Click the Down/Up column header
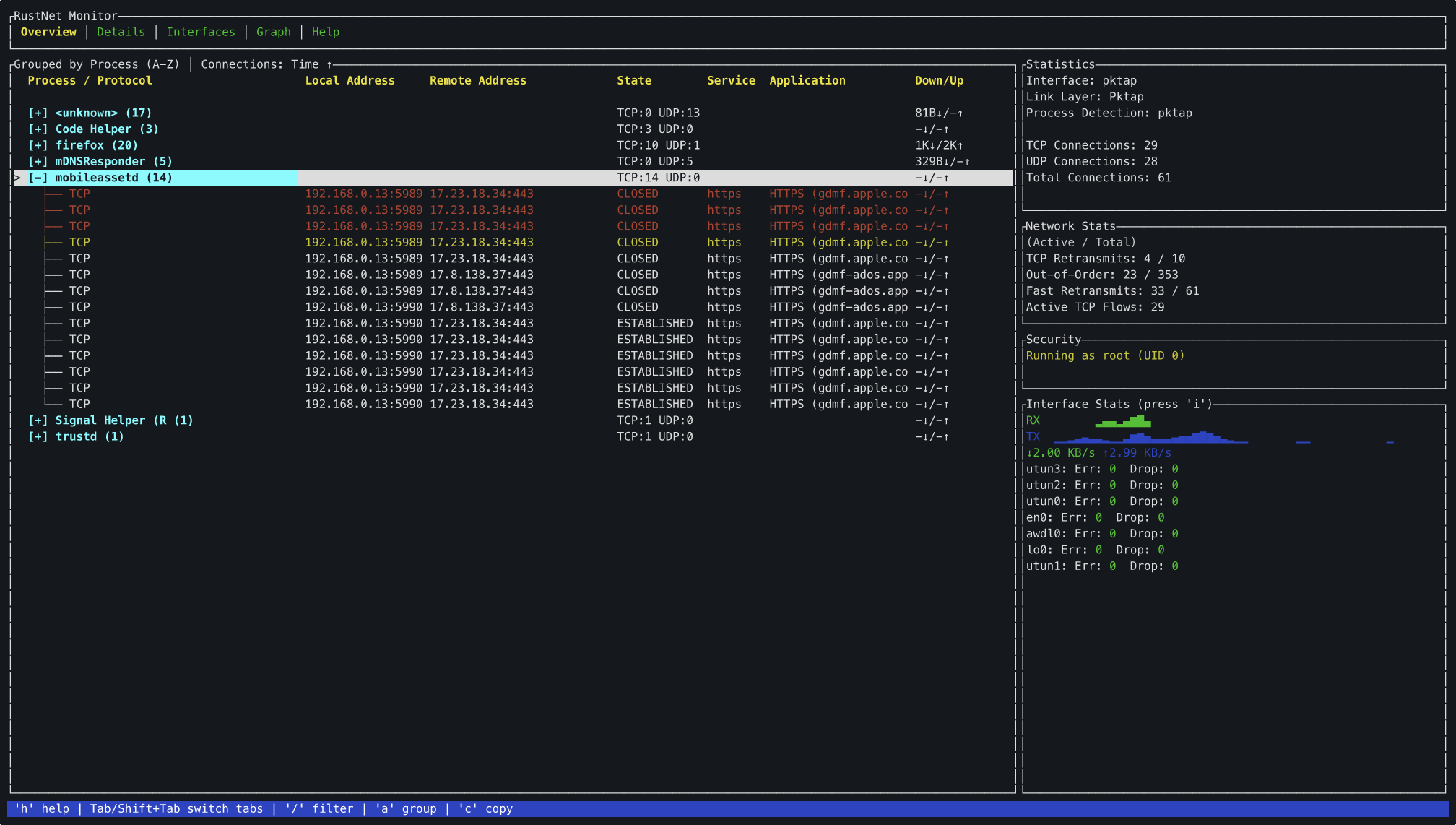The image size is (1456, 825). (938, 80)
